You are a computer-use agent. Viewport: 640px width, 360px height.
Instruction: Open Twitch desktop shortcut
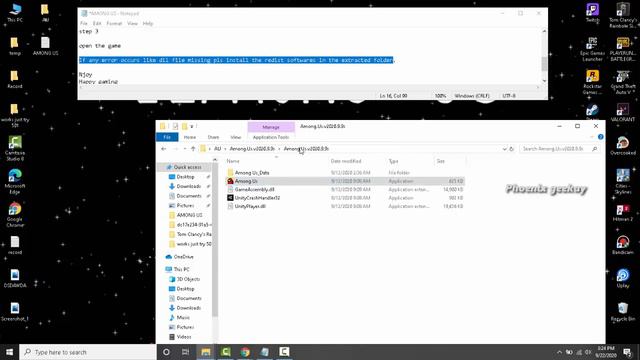pos(592,13)
